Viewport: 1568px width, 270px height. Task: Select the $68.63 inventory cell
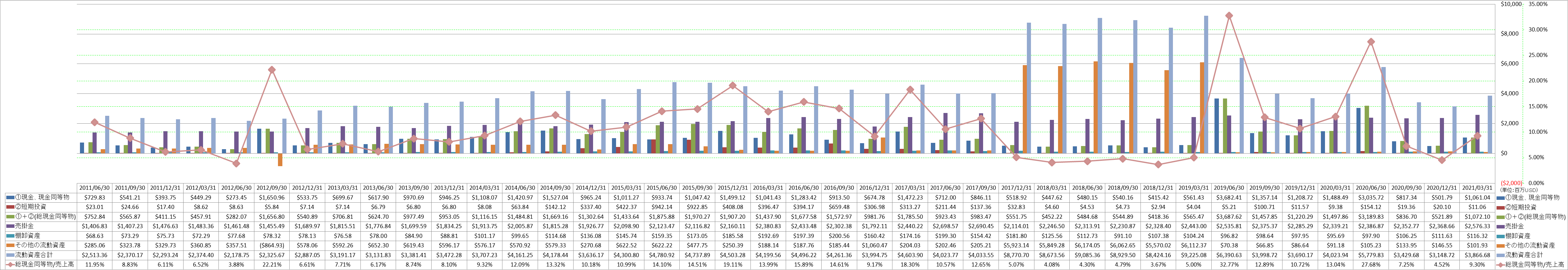click(x=94, y=236)
